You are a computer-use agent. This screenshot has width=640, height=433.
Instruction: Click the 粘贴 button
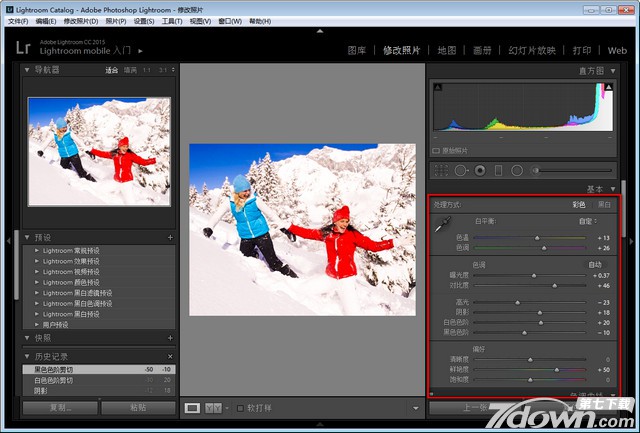(138, 408)
